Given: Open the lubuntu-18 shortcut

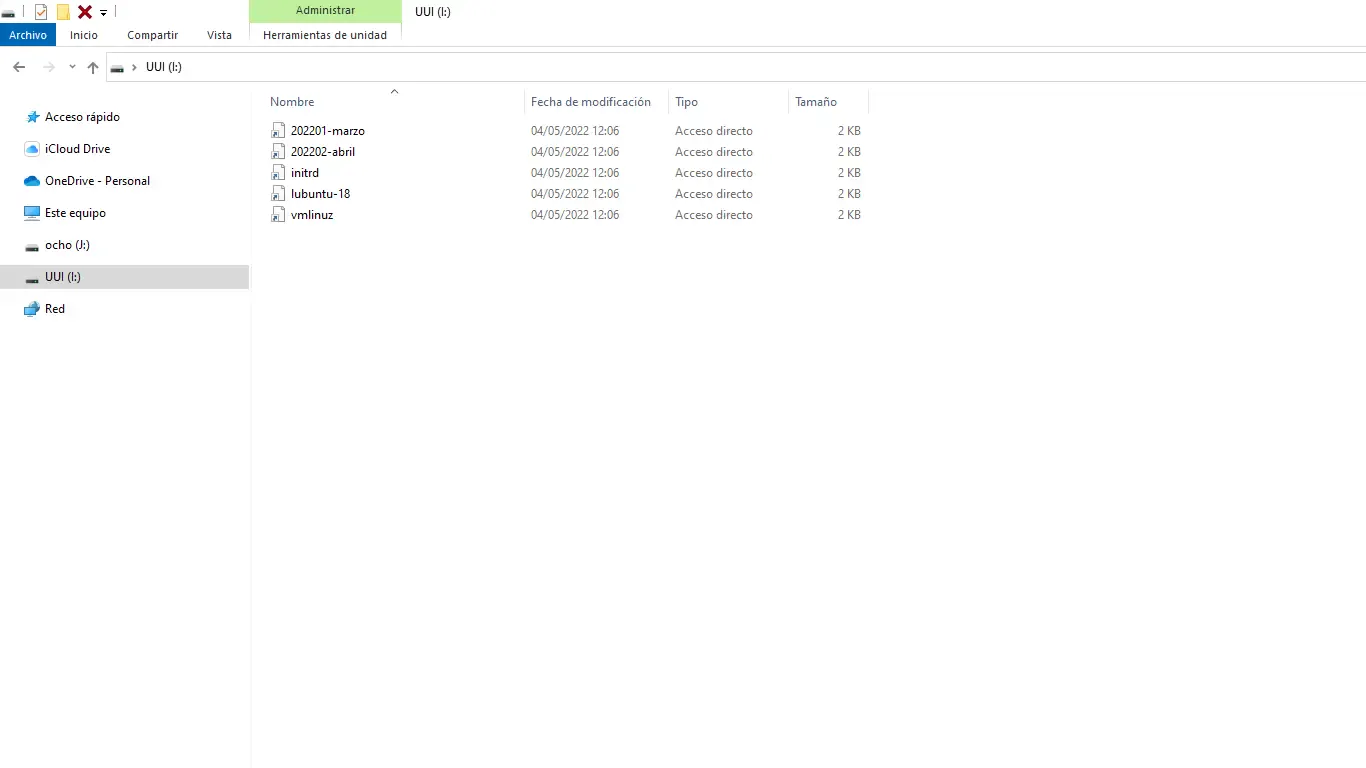Looking at the screenshot, I should (x=322, y=193).
